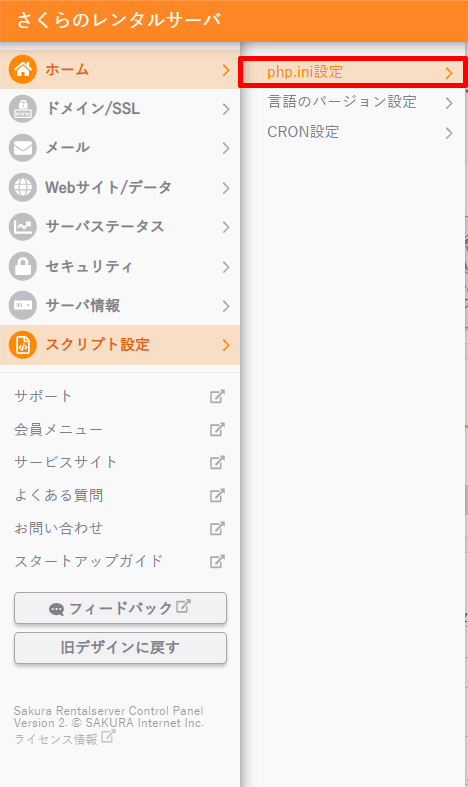
Task: Click the フィードバック button
Action: tap(121, 608)
